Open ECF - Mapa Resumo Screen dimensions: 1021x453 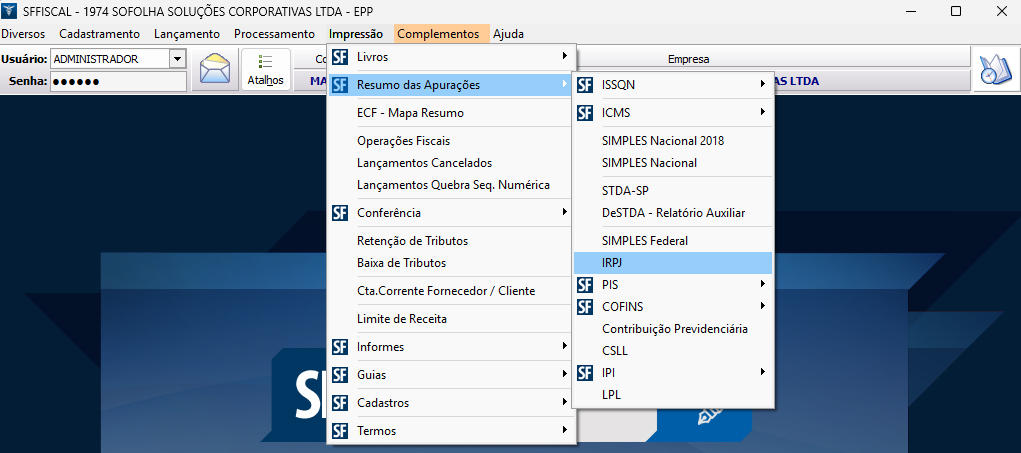[410, 113]
